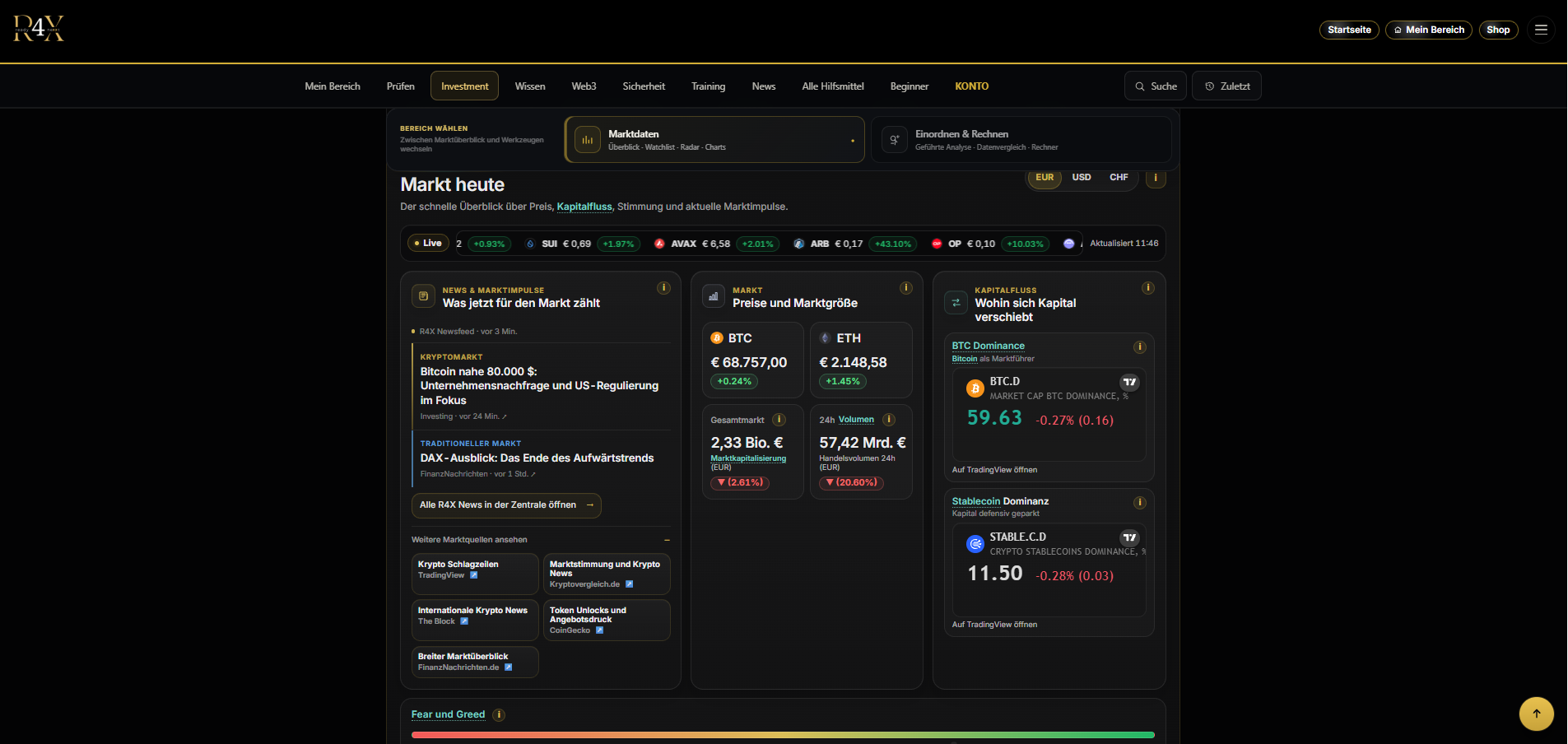Open the hamburger menu icon

pos(1541,30)
